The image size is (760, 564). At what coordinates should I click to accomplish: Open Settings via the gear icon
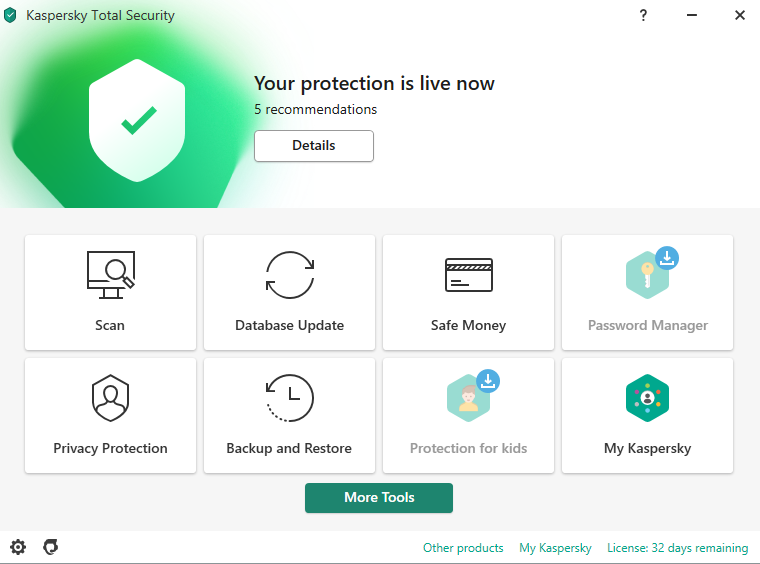(x=18, y=547)
